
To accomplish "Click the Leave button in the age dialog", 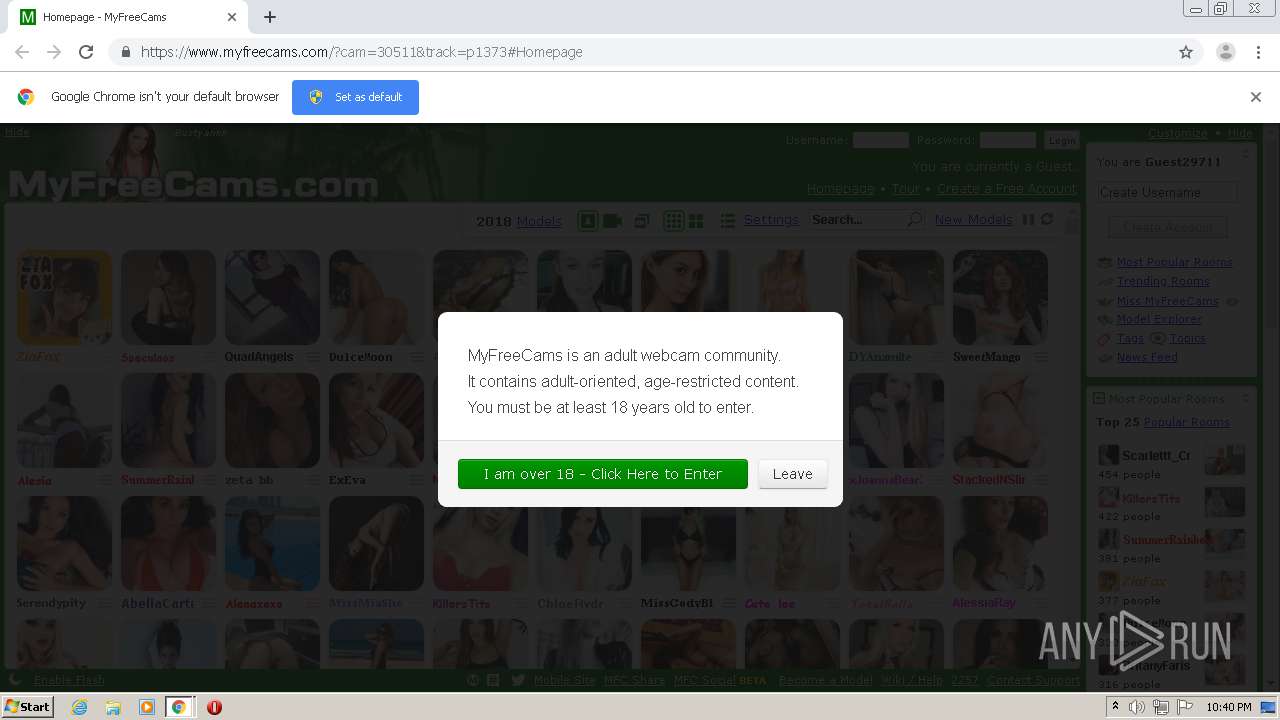I will pyautogui.click(x=792, y=474).
